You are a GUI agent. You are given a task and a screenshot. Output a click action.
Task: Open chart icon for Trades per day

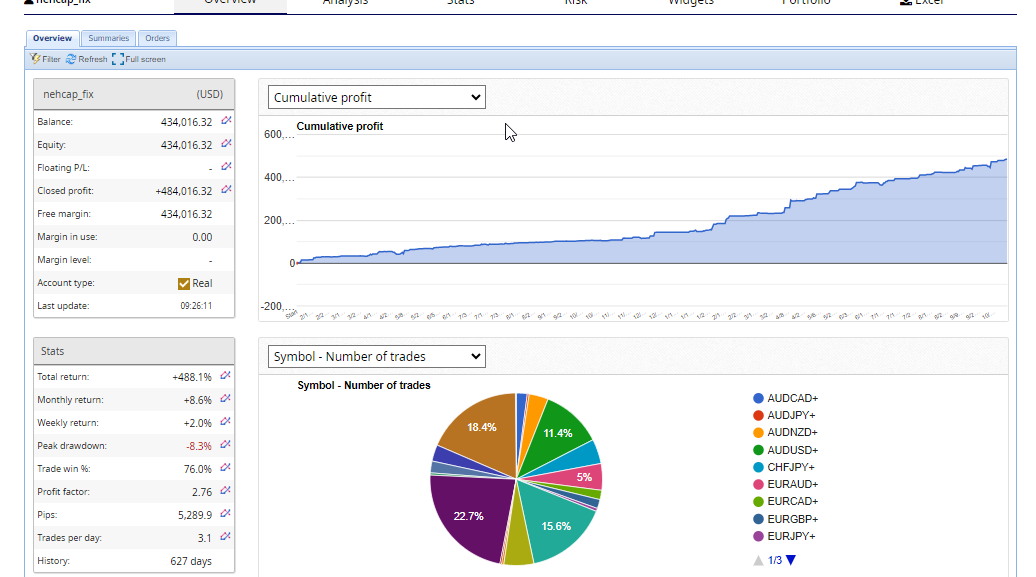point(226,537)
